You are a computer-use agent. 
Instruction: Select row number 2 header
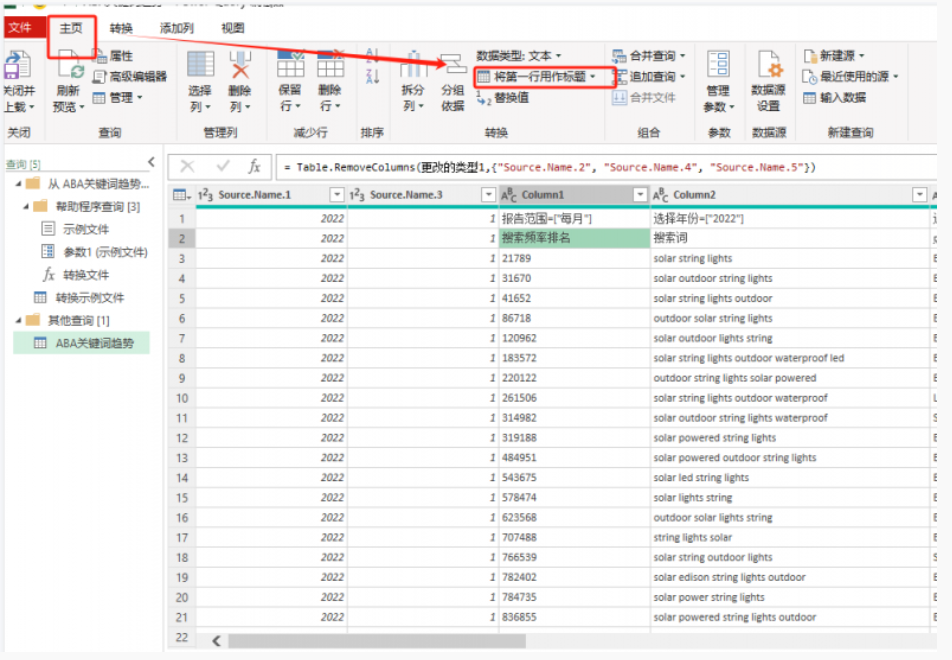pos(182,239)
